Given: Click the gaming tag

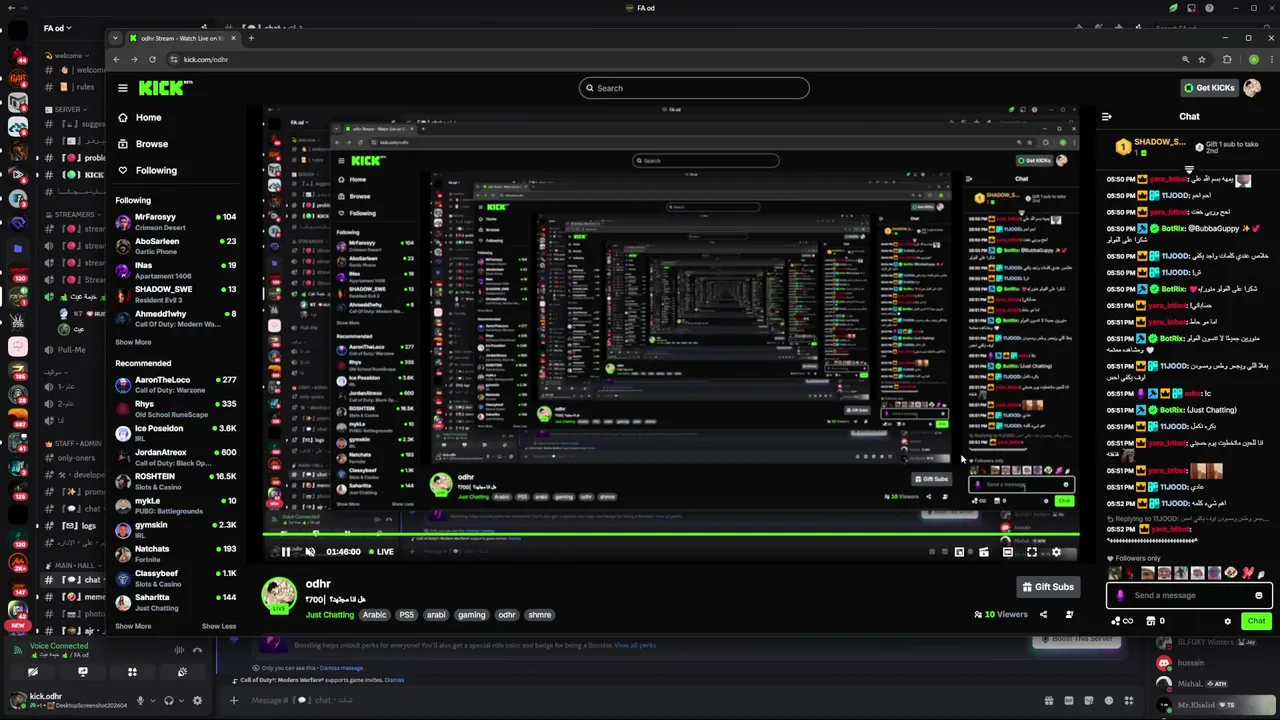Looking at the screenshot, I should coord(471,615).
